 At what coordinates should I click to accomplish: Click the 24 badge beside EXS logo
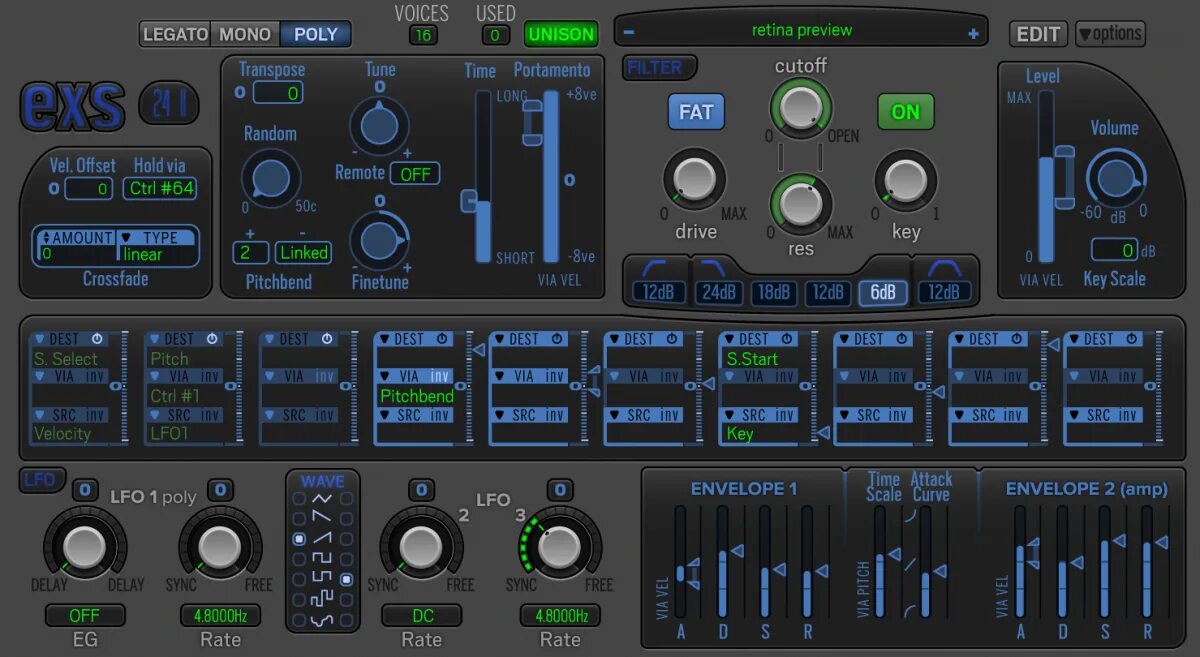168,102
